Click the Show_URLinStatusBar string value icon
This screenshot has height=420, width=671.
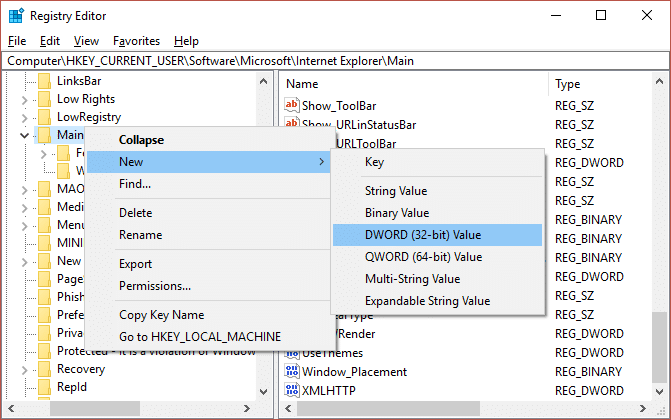click(292, 123)
